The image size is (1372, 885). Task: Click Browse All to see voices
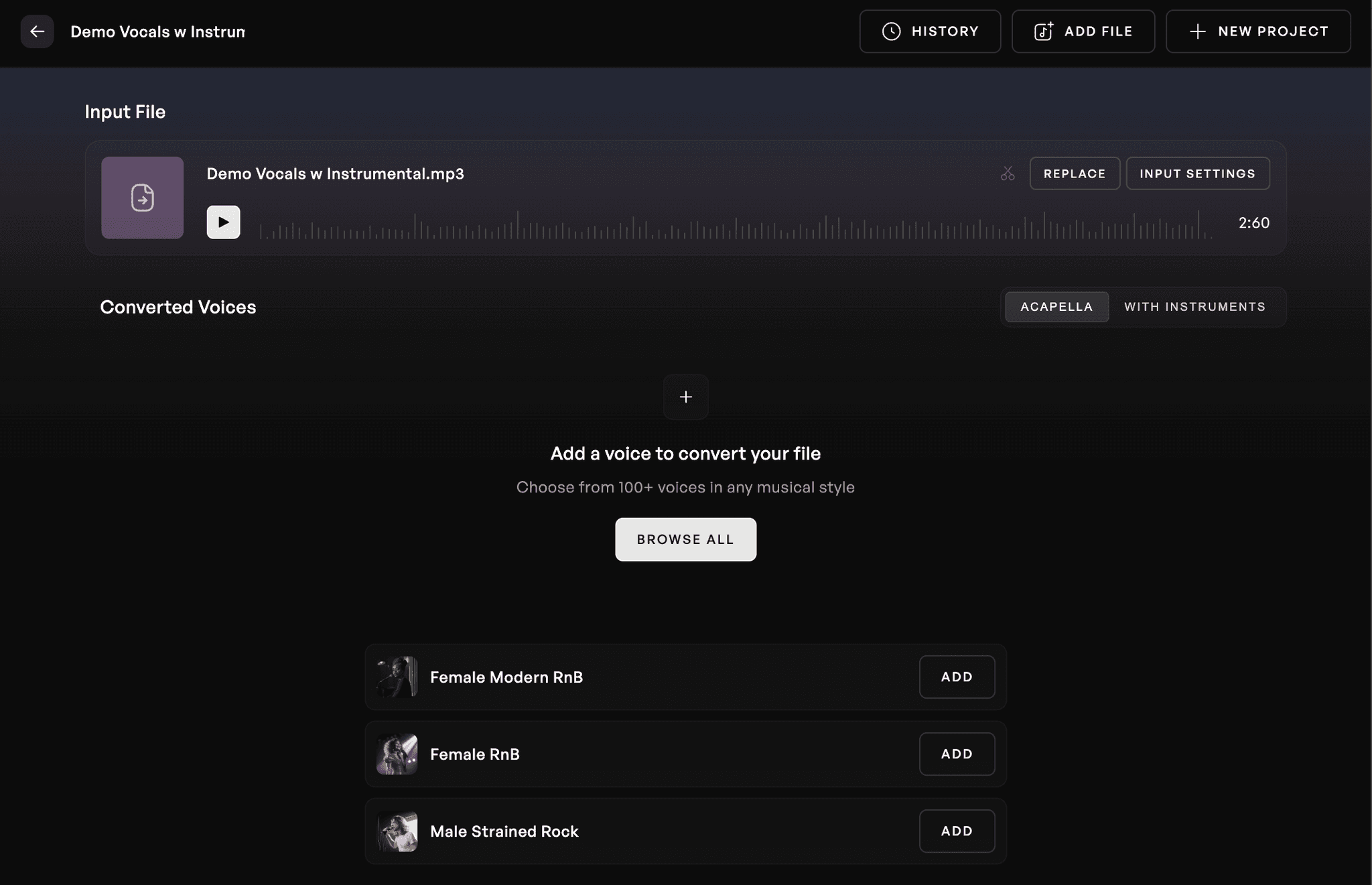click(x=685, y=539)
